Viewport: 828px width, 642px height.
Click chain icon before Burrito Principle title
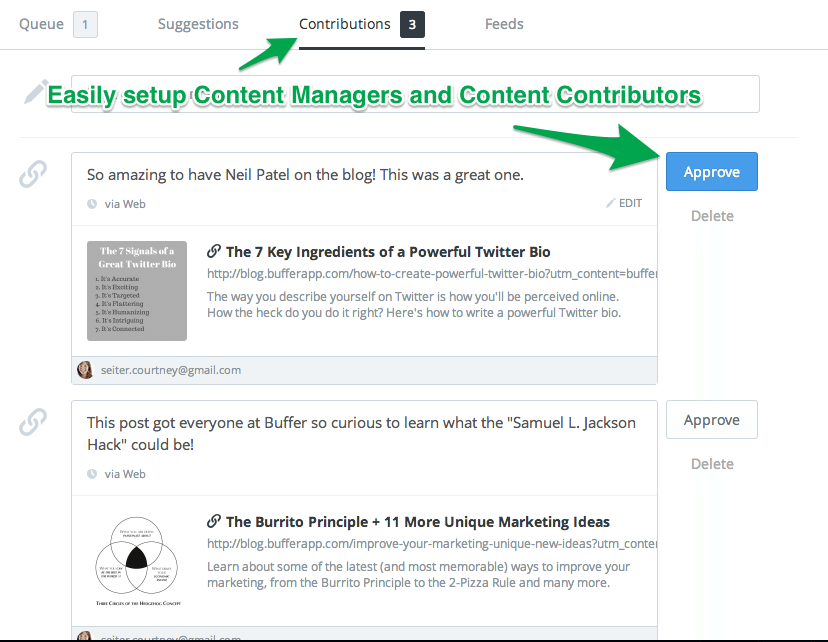pos(213,521)
